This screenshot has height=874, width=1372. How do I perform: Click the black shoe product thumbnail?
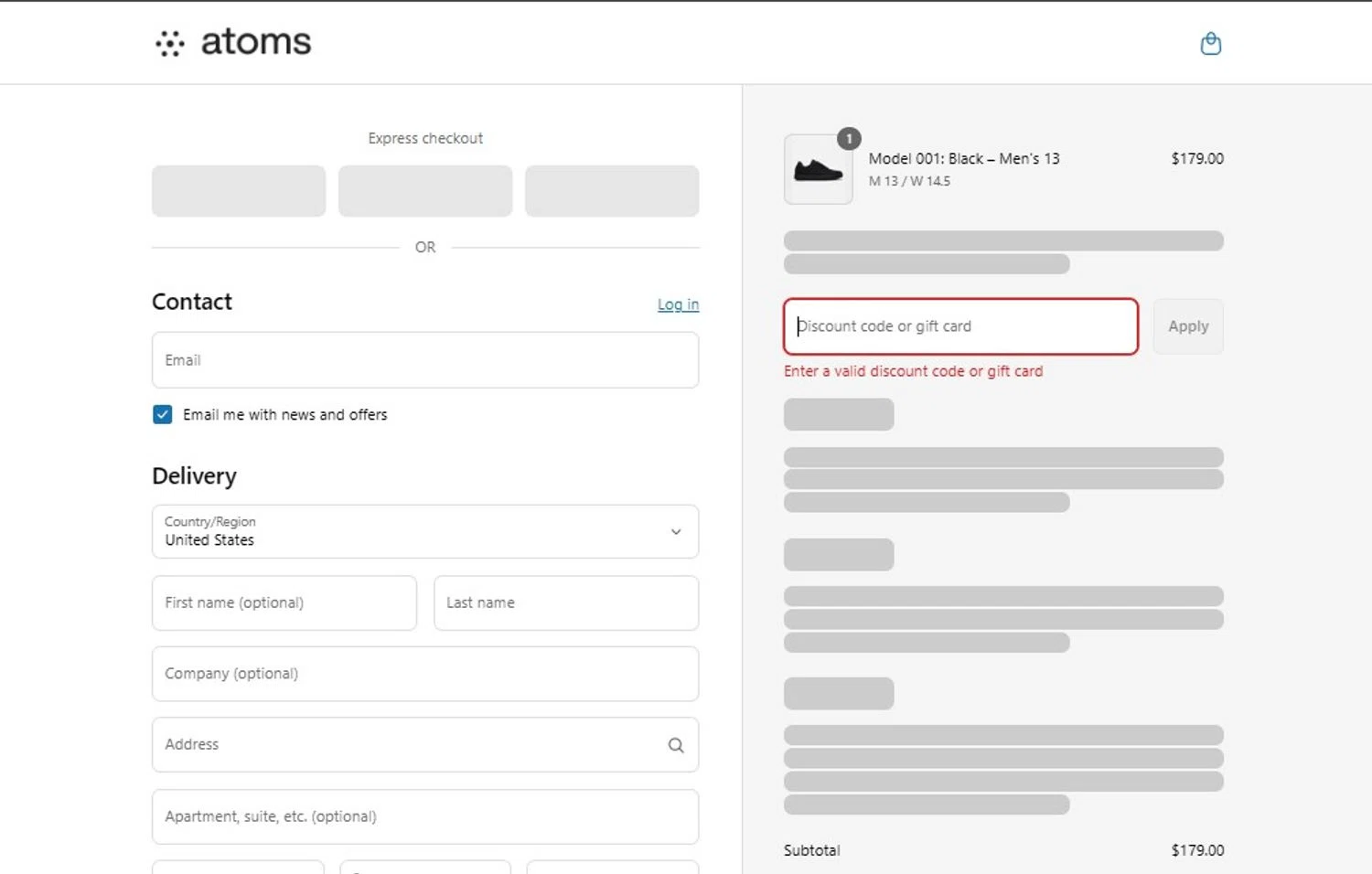tap(818, 169)
